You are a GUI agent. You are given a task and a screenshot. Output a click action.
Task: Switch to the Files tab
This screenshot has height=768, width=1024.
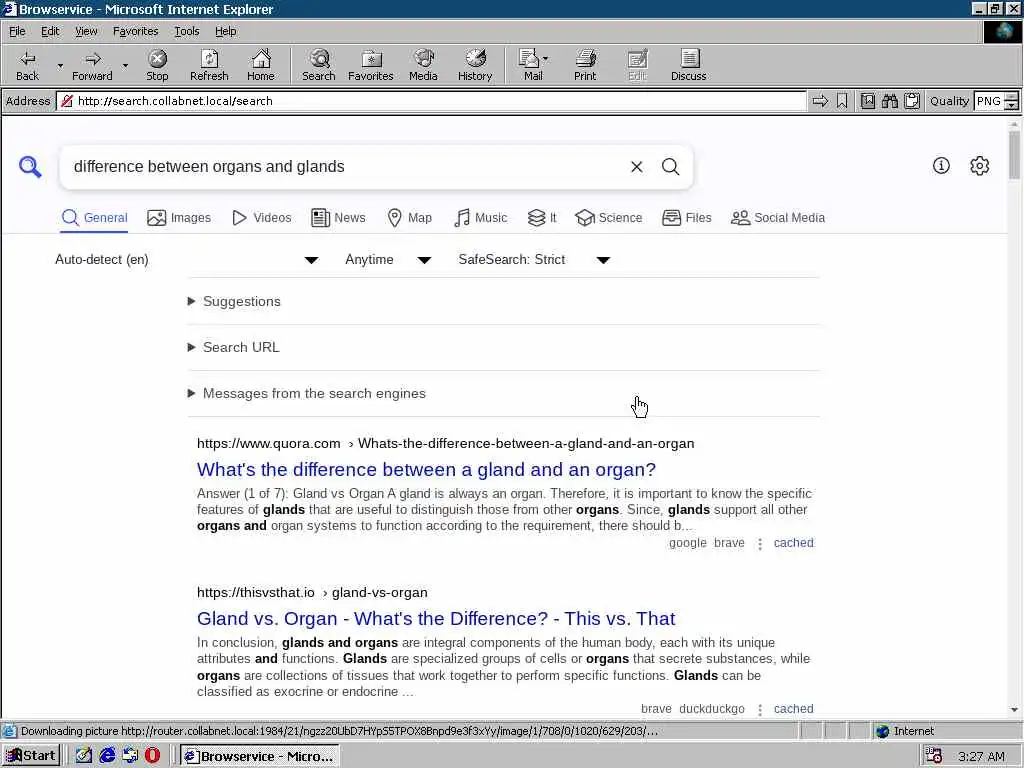point(686,218)
